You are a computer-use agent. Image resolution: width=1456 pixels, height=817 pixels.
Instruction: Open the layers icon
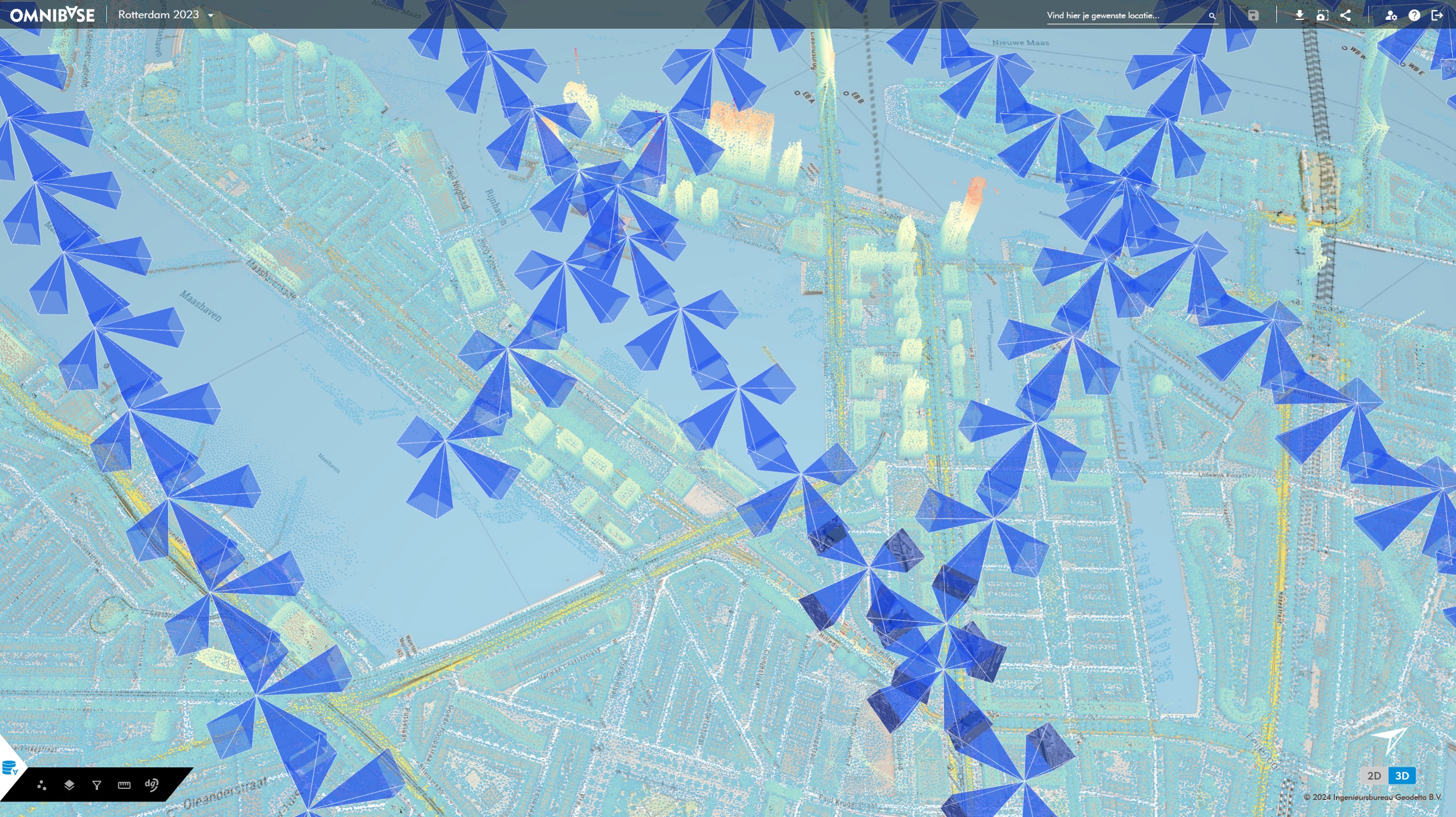(69, 785)
